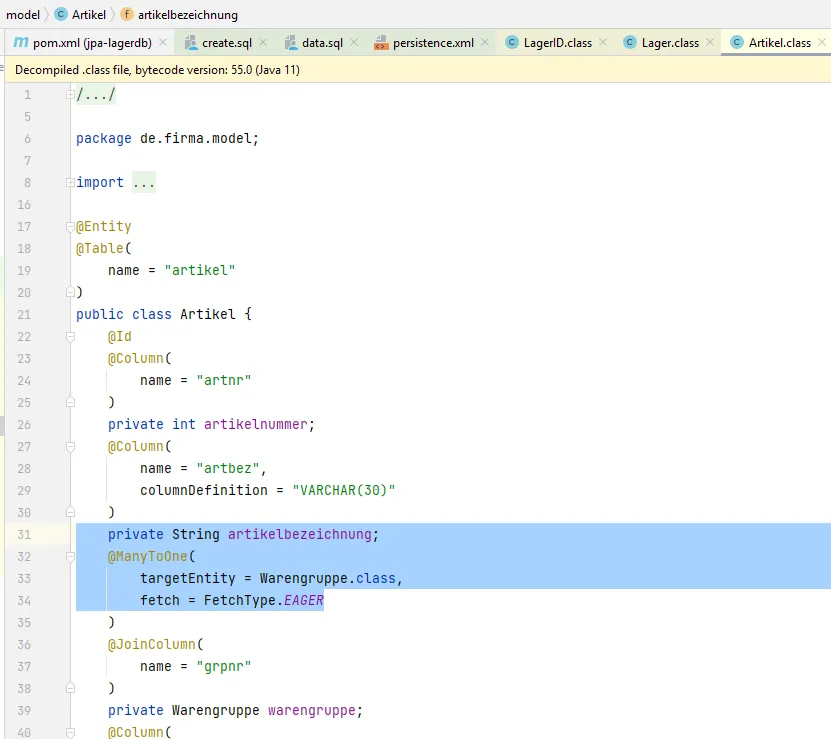Click gutter line number 31
Image resolution: width=831 pixels, height=739 pixels.
point(24,534)
